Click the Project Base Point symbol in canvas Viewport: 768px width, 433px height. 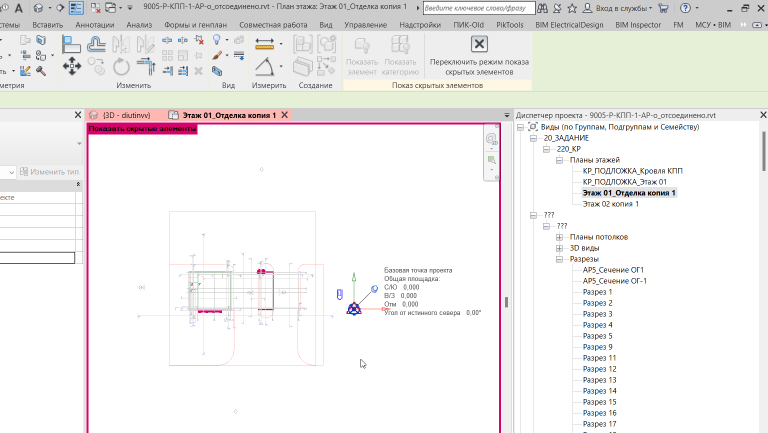click(x=354, y=307)
